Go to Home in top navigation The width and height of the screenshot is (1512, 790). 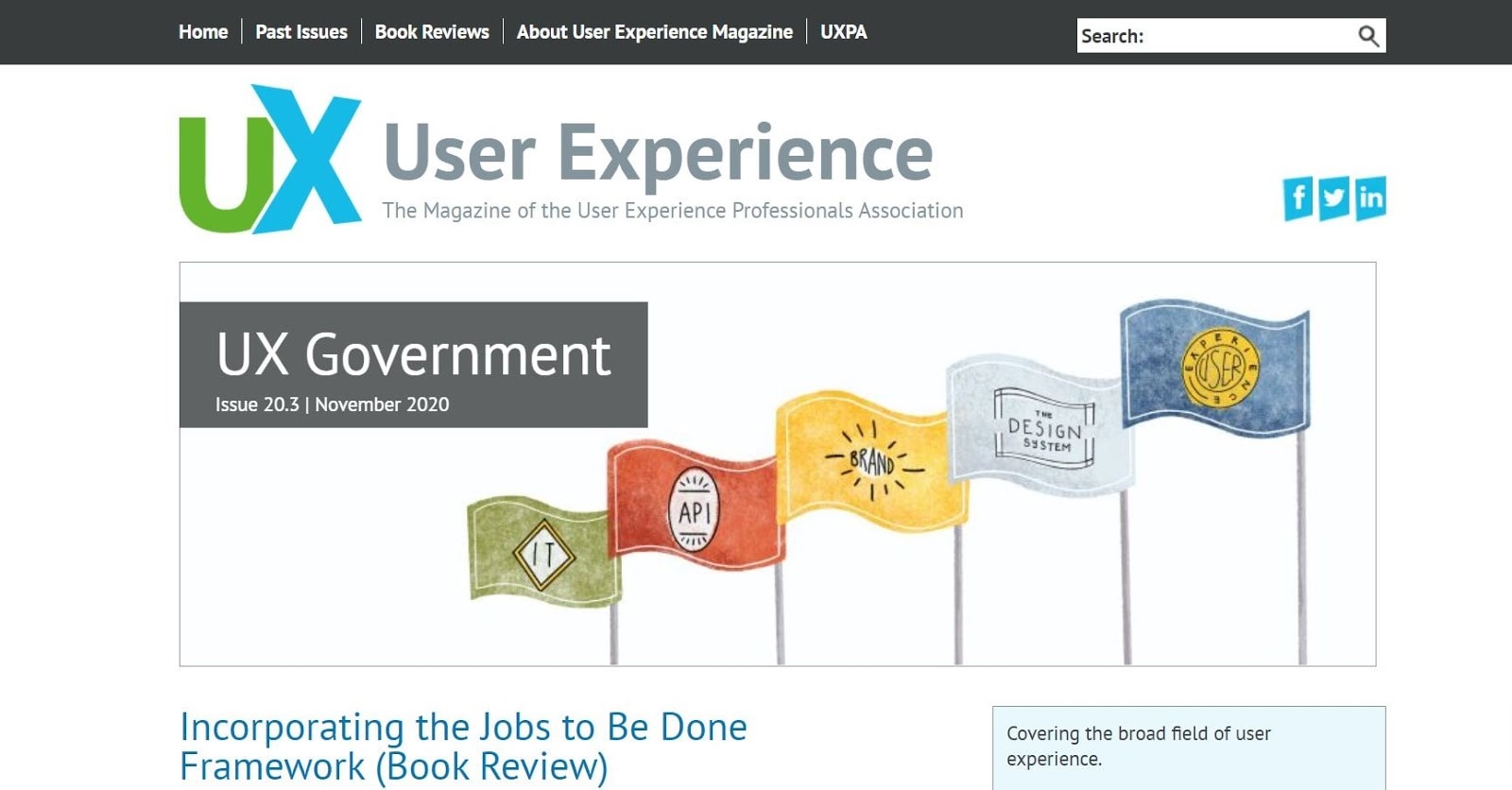click(x=203, y=32)
